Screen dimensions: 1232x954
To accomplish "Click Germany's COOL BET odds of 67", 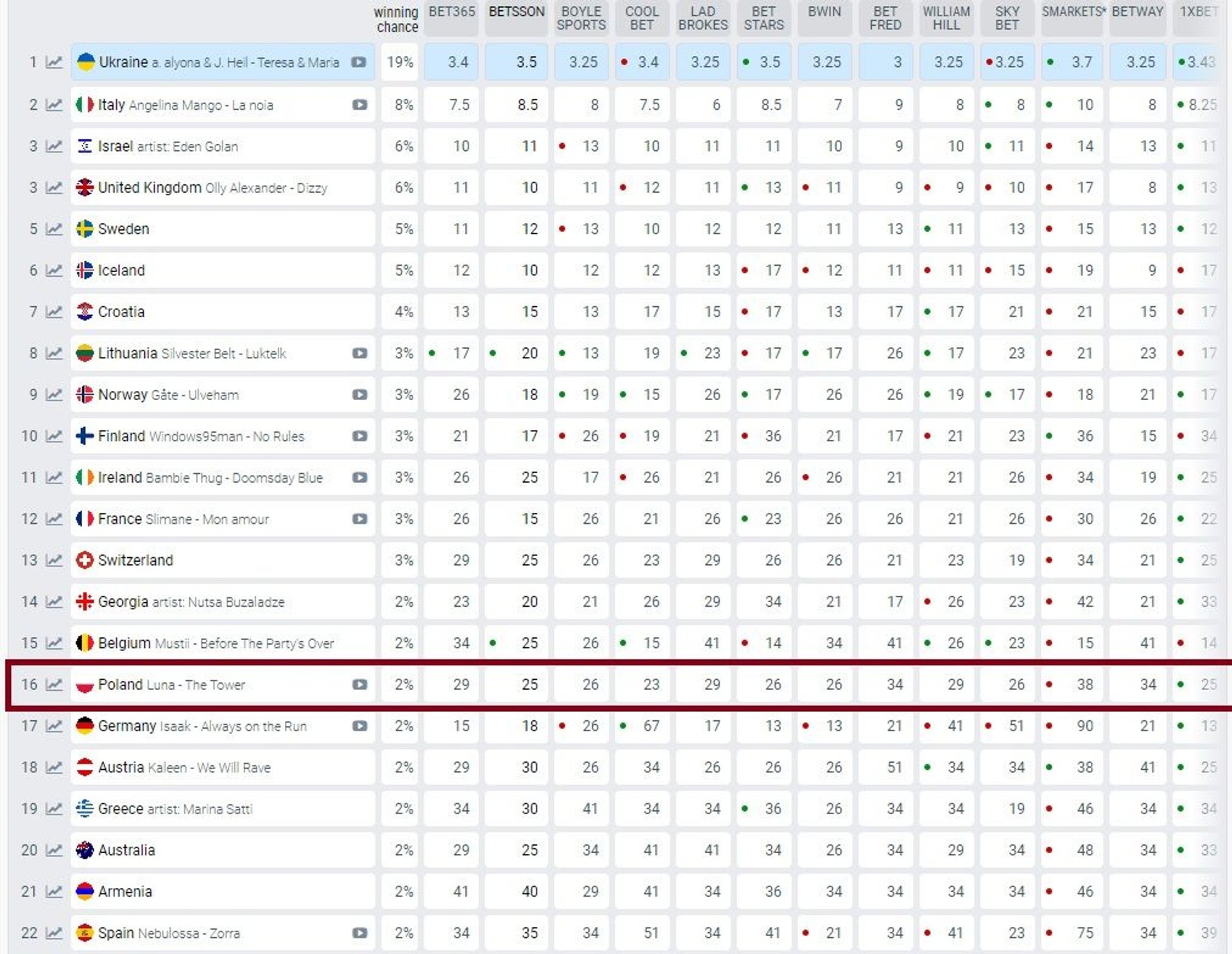I will pyautogui.click(x=642, y=725).
